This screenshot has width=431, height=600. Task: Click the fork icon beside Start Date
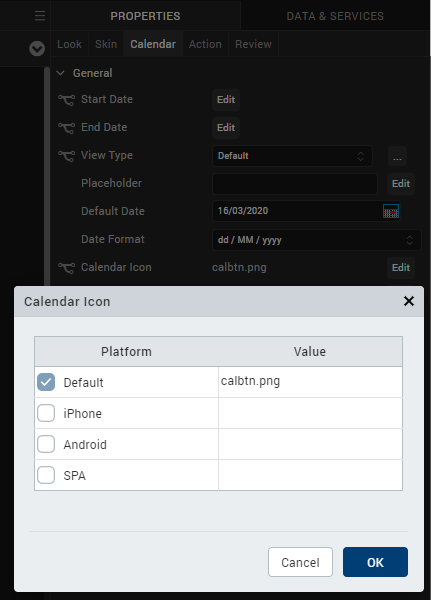[x=67, y=100]
